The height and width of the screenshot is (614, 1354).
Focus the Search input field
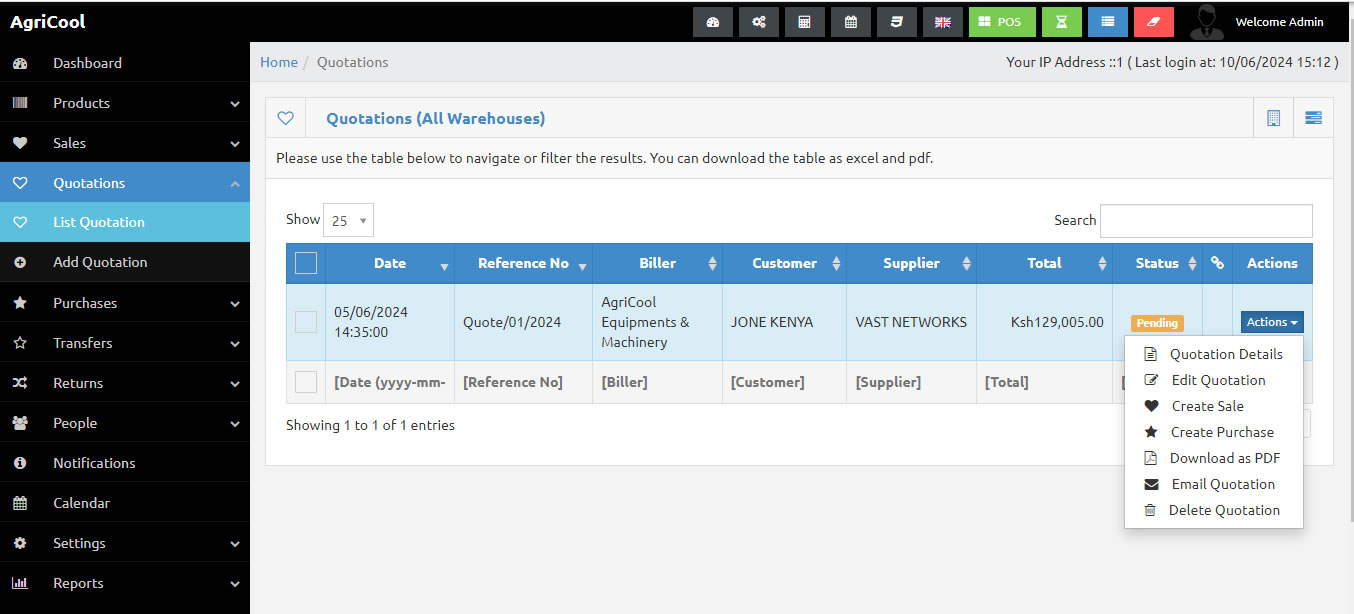point(1206,221)
